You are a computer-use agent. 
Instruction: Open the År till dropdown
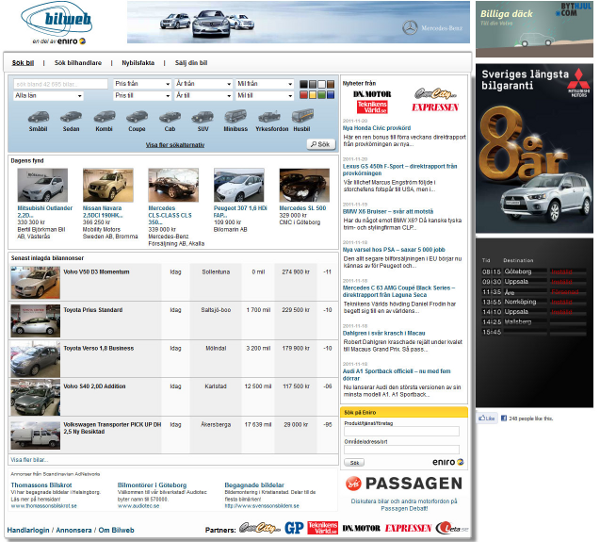(204, 96)
